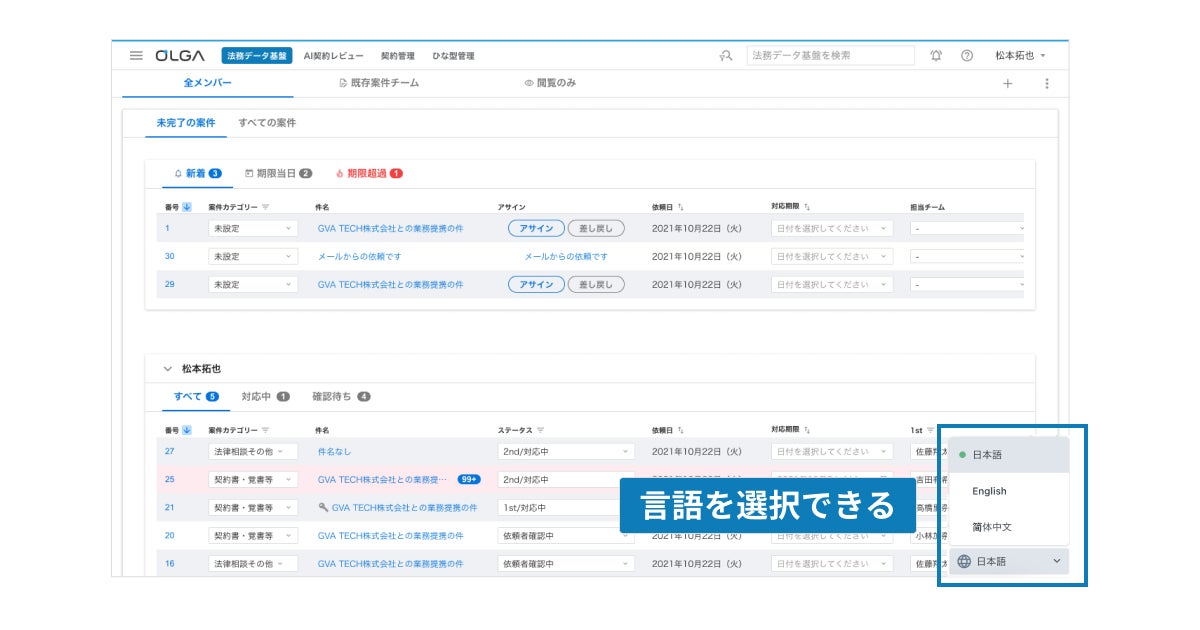Select the 確認待ち tab under 松本拓也
This screenshot has height=630, width=1200.
pyautogui.click(x=342, y=396)
